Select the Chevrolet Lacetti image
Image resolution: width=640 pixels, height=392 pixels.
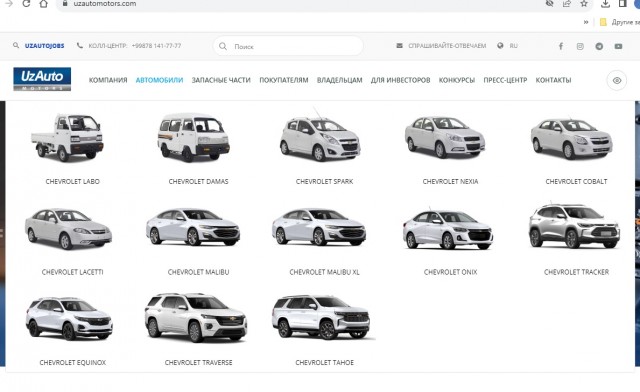68,228
